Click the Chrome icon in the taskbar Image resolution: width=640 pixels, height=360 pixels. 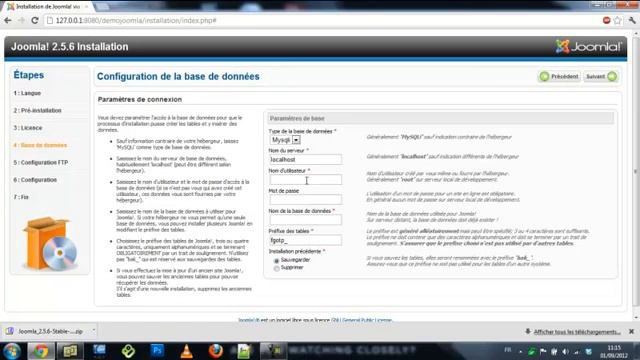tap(40, 351)
